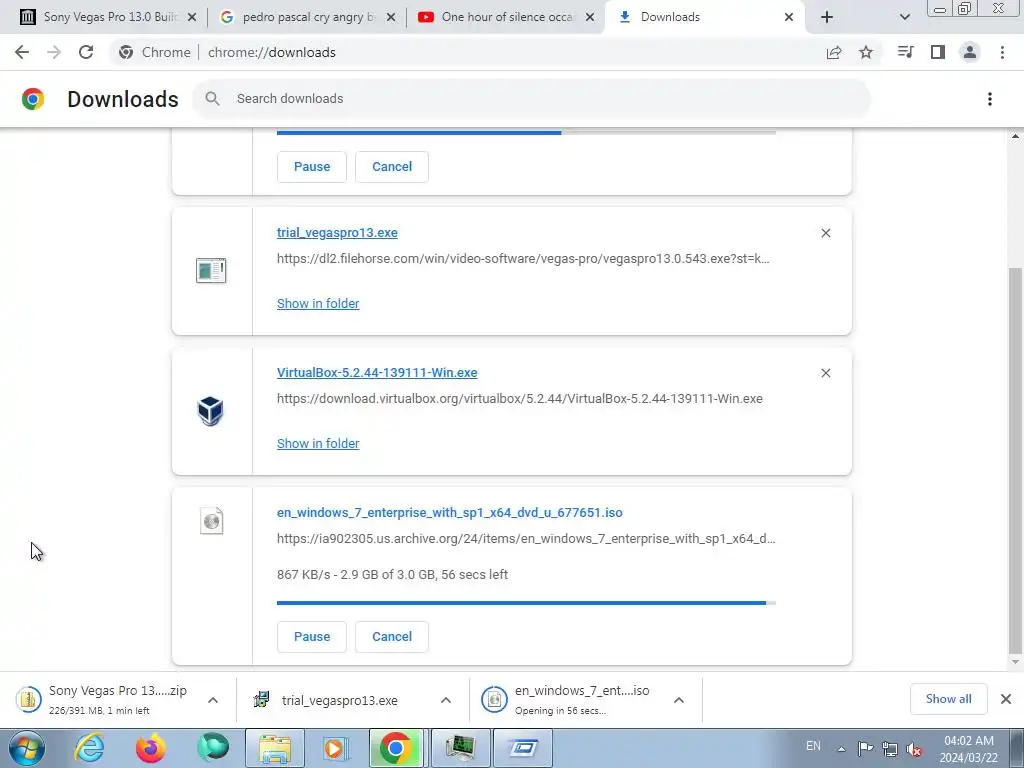The width and height of the screenshot is (1024, 768).
Task: Click the trial_vegaspro13.exe file icon
Action: pos(211,270)
